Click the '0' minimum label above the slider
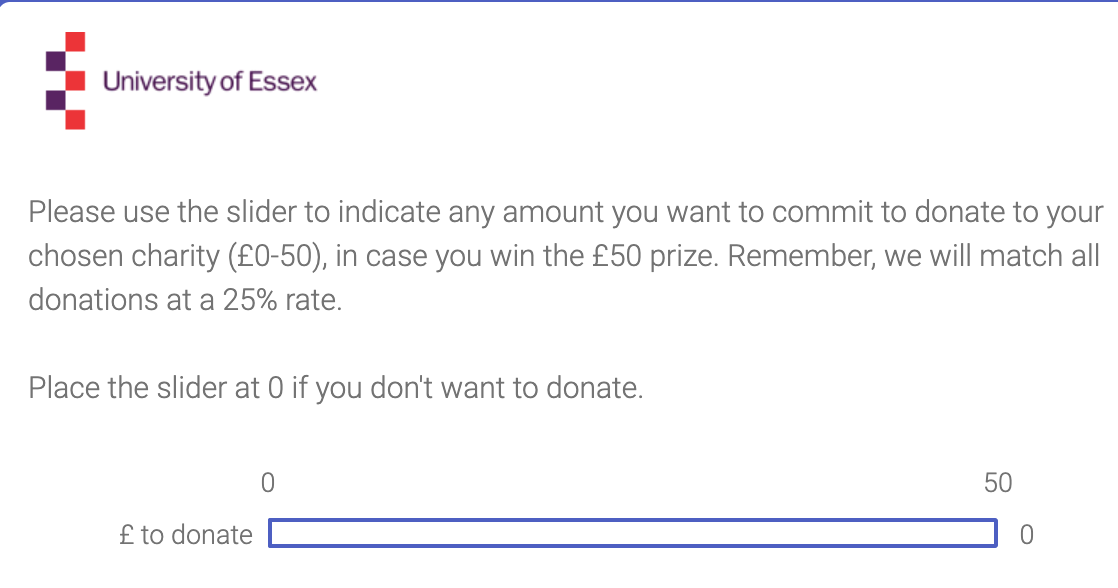Viewport: 1118px width, 588px height. click(x=267, y=483)
